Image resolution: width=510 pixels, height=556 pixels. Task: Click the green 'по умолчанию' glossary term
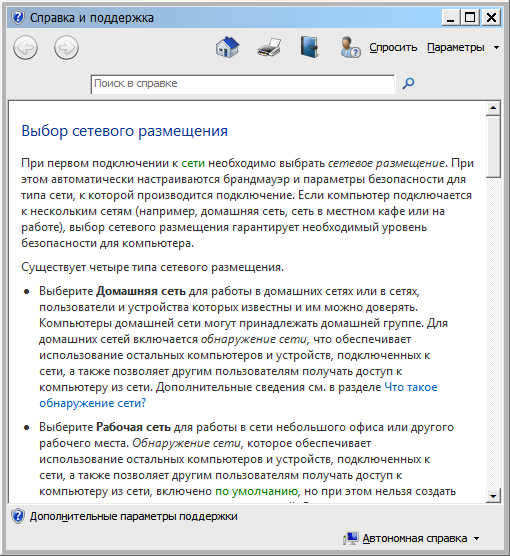[x=256, y=491]
